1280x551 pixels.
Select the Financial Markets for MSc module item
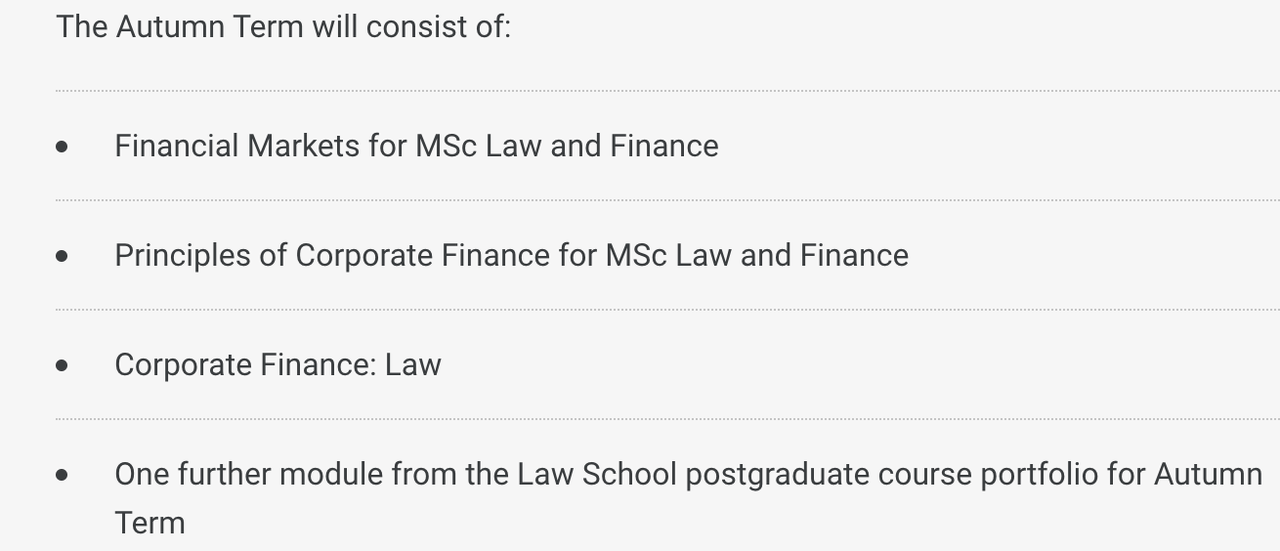416,146
